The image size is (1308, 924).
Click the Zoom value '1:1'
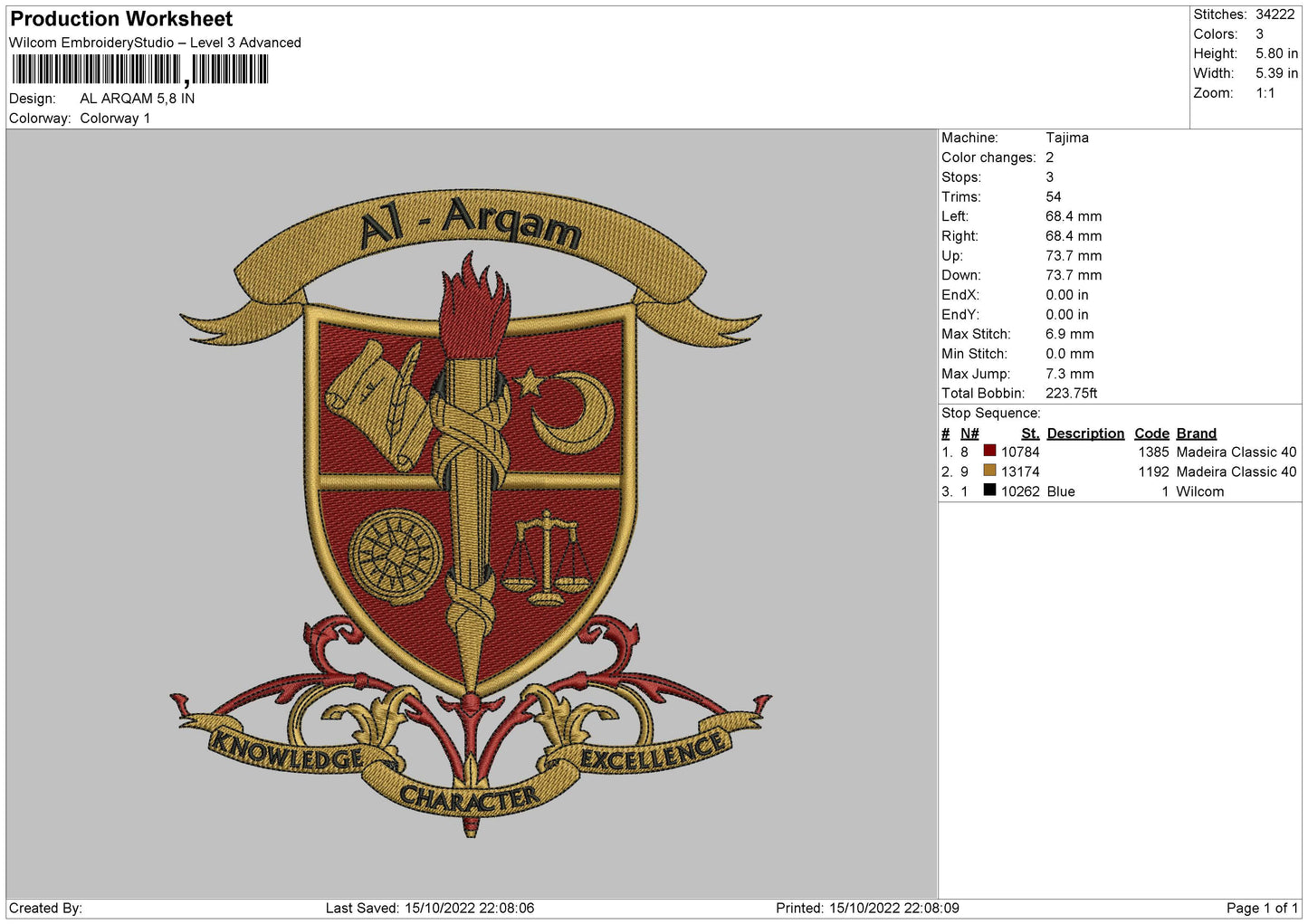coord(1265,93)
